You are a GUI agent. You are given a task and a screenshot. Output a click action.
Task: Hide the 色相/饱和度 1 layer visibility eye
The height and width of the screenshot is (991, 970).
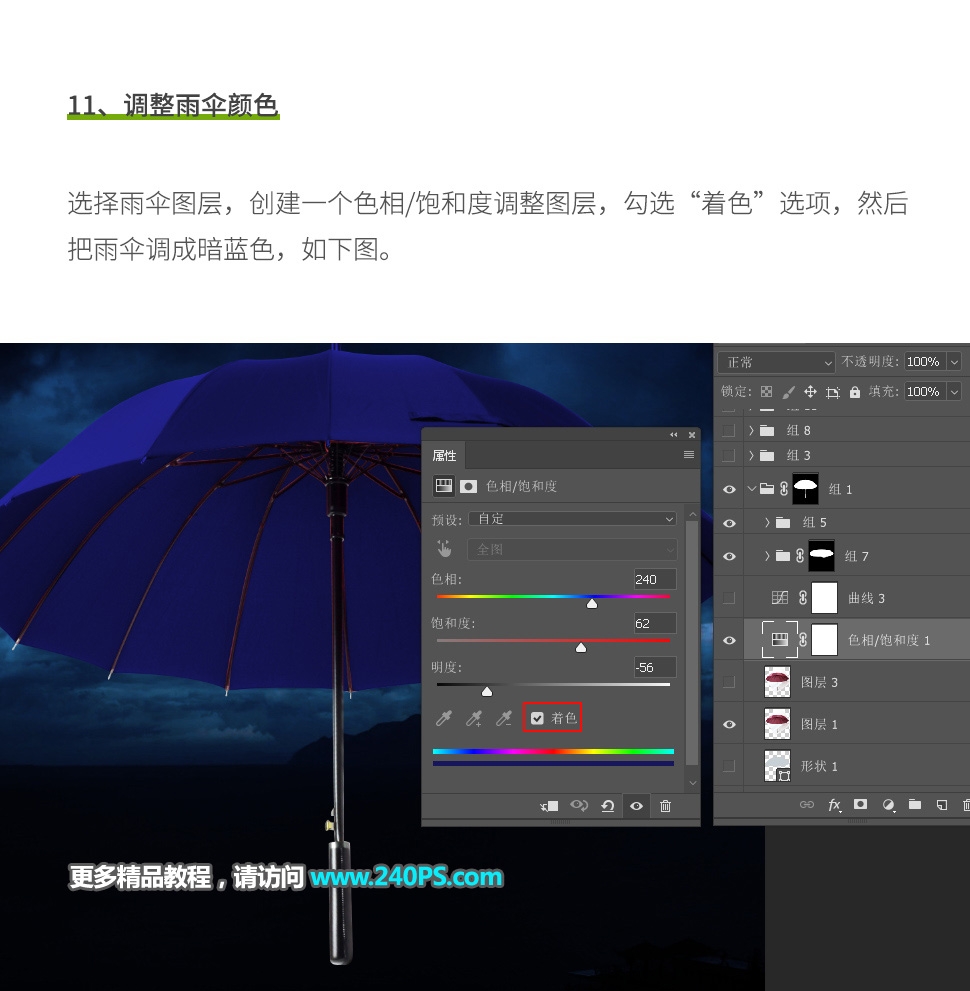click(729, 639)
